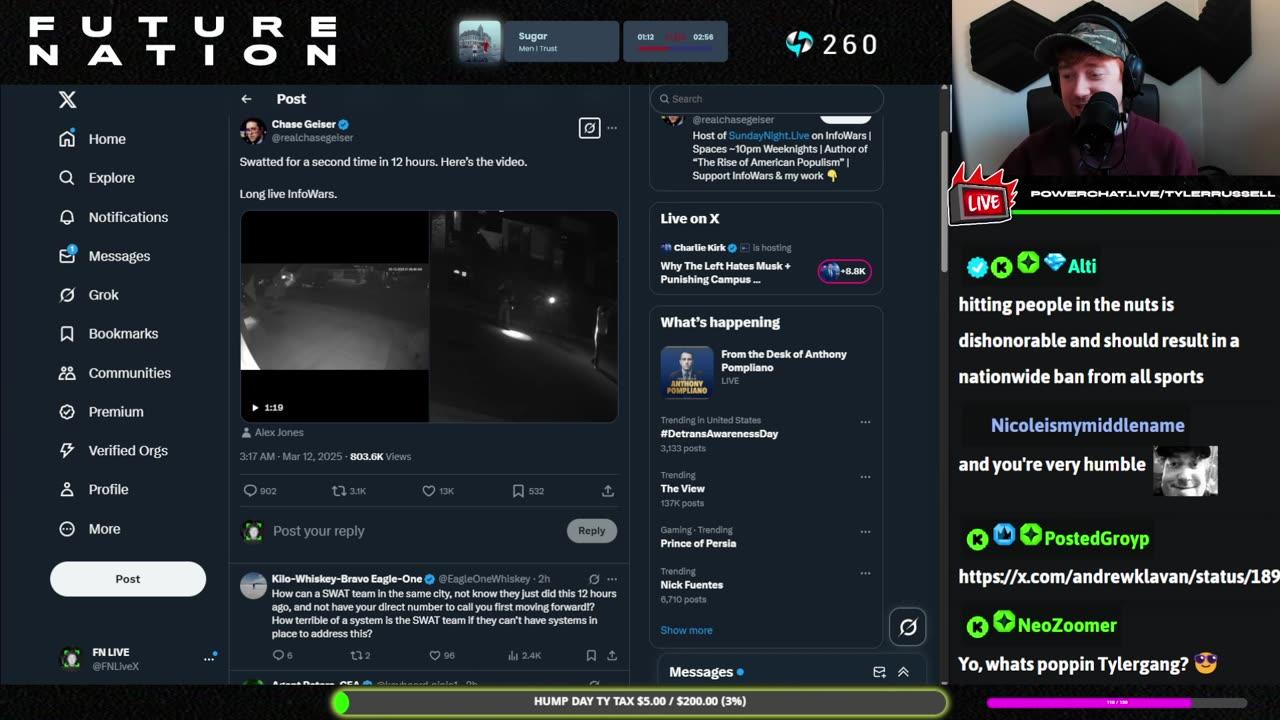This screenshot has height=720, width=1280.
Task: Open floating Grok button
Action: click(908, 627)
